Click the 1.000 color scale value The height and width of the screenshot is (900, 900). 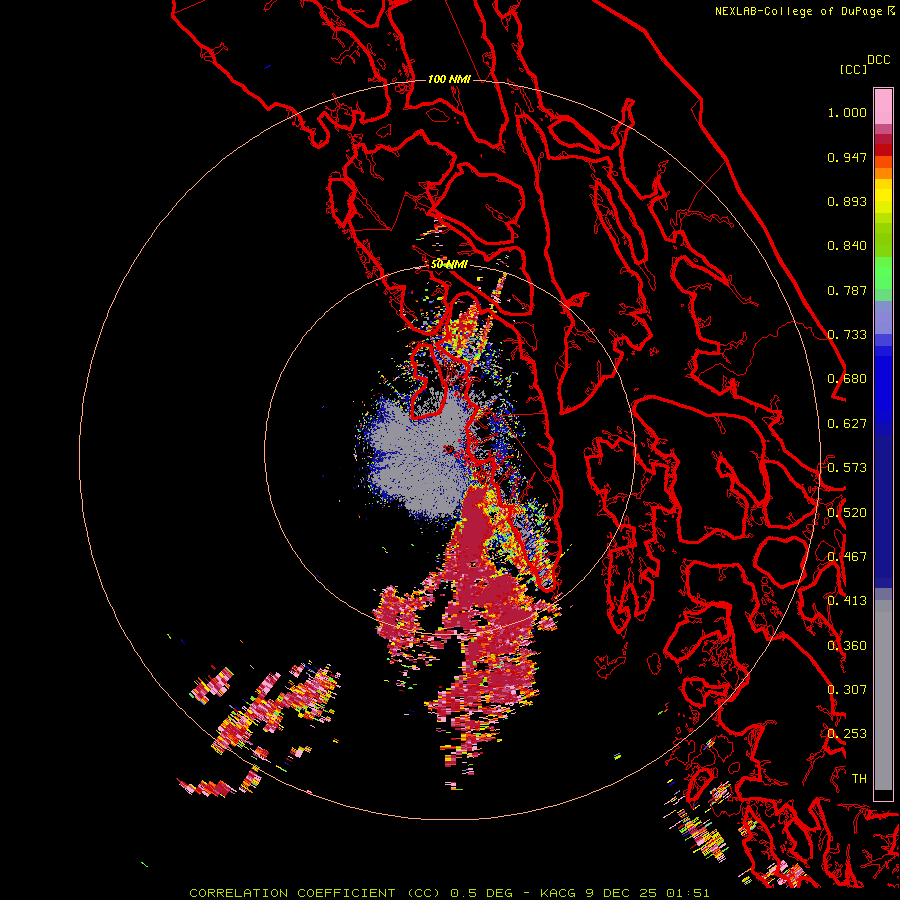pos(847,112)
